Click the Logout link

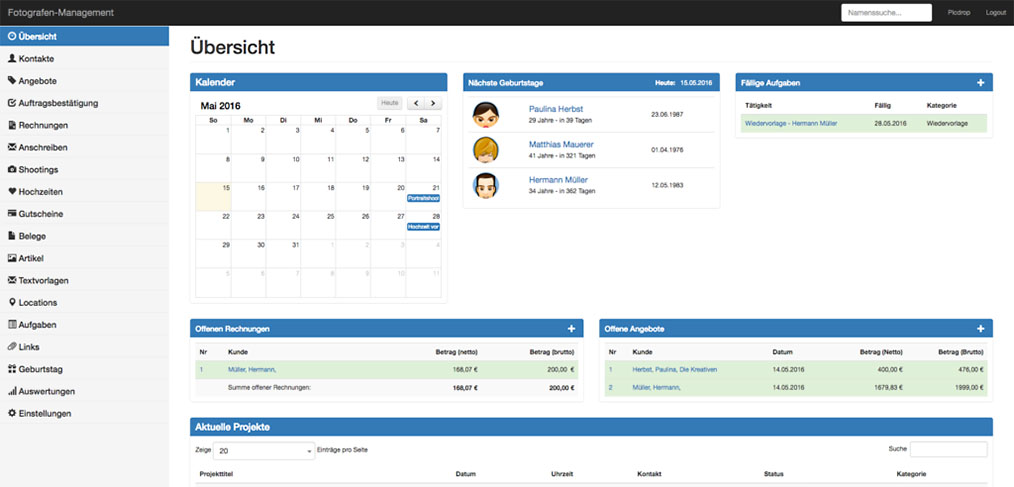[995, 13]
